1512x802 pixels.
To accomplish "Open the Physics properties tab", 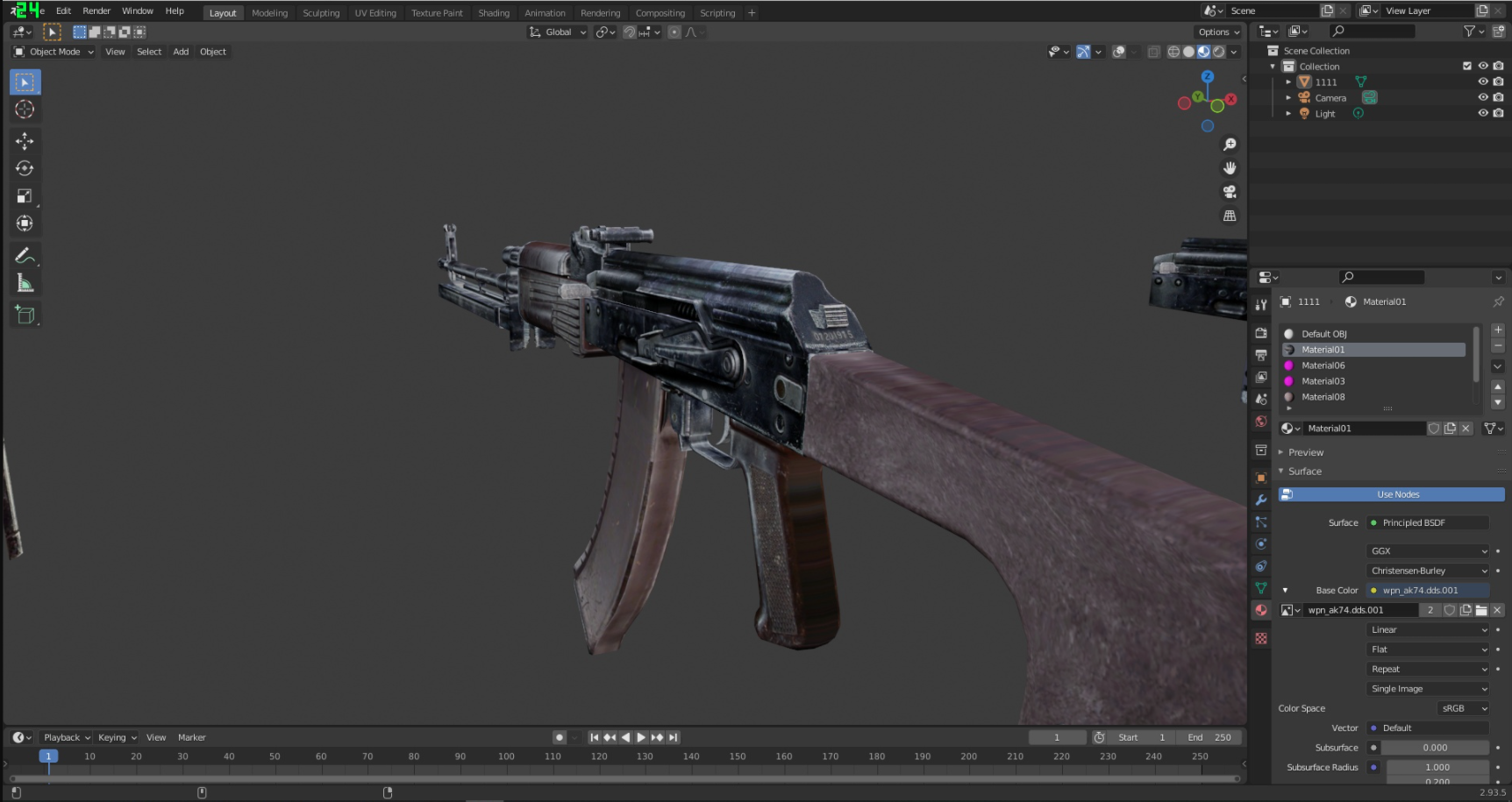I will click(1261, 544).
